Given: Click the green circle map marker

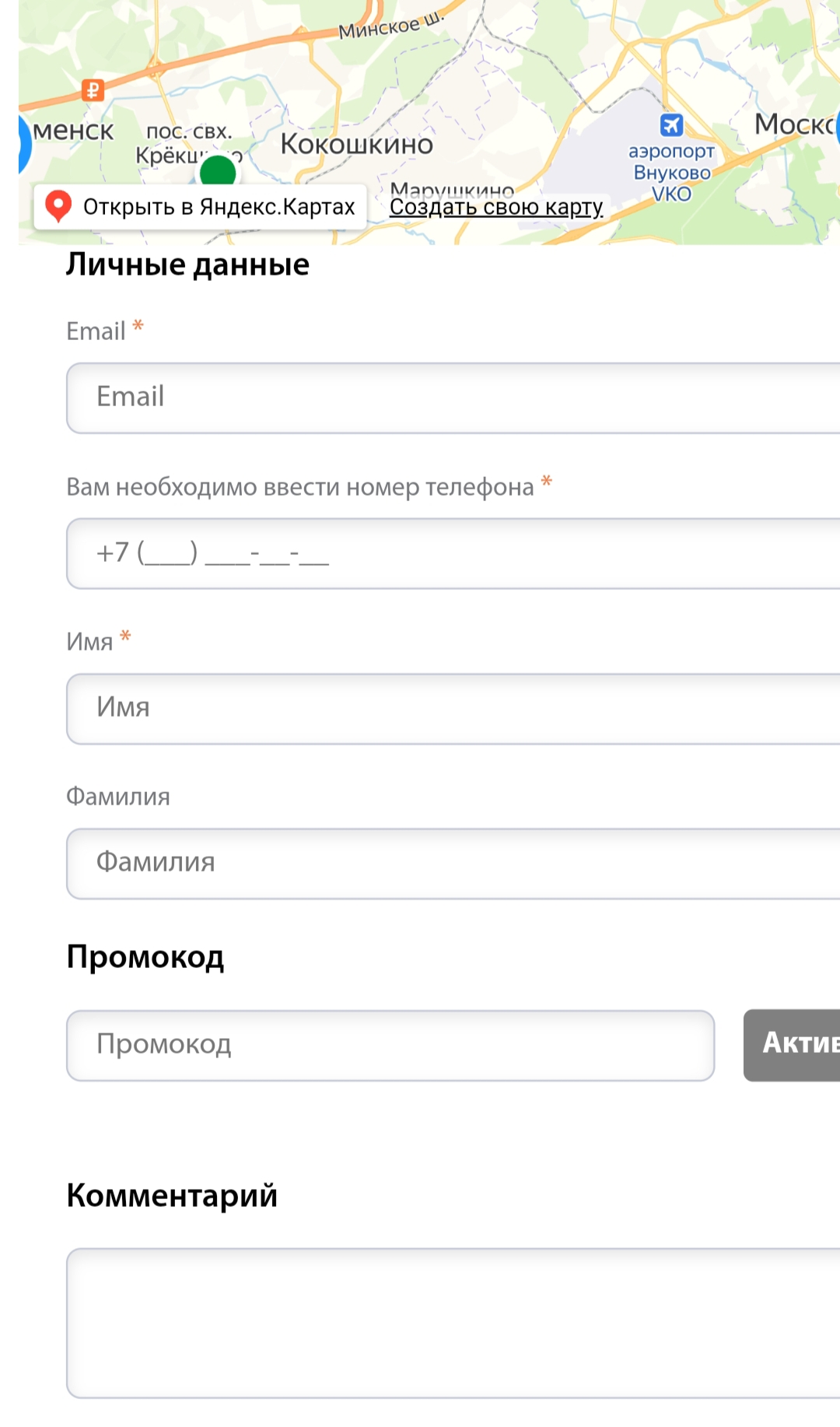Looking at the screenshot, I should pos(218,170).
